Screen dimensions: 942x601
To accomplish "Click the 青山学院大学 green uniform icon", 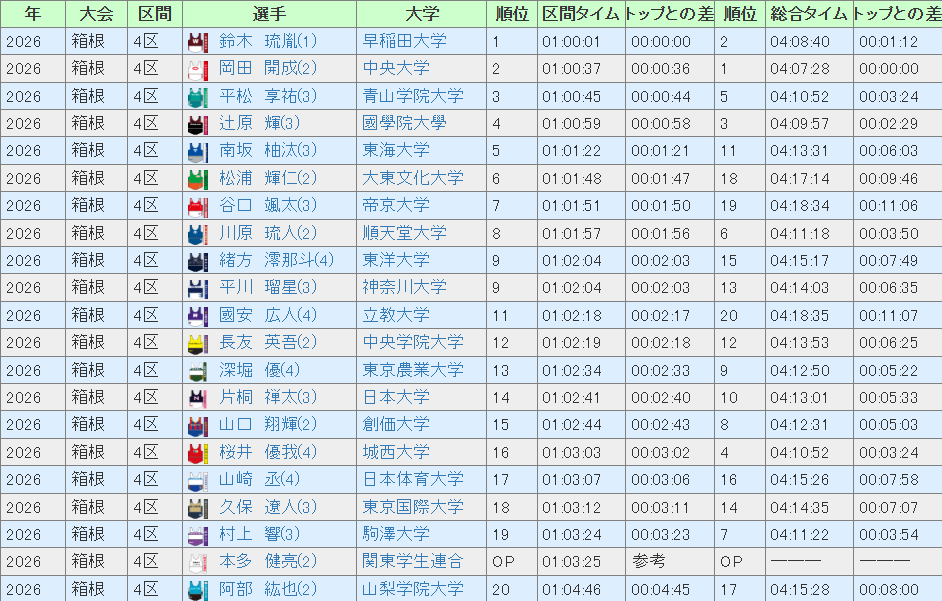I will (x=197, y=97).
